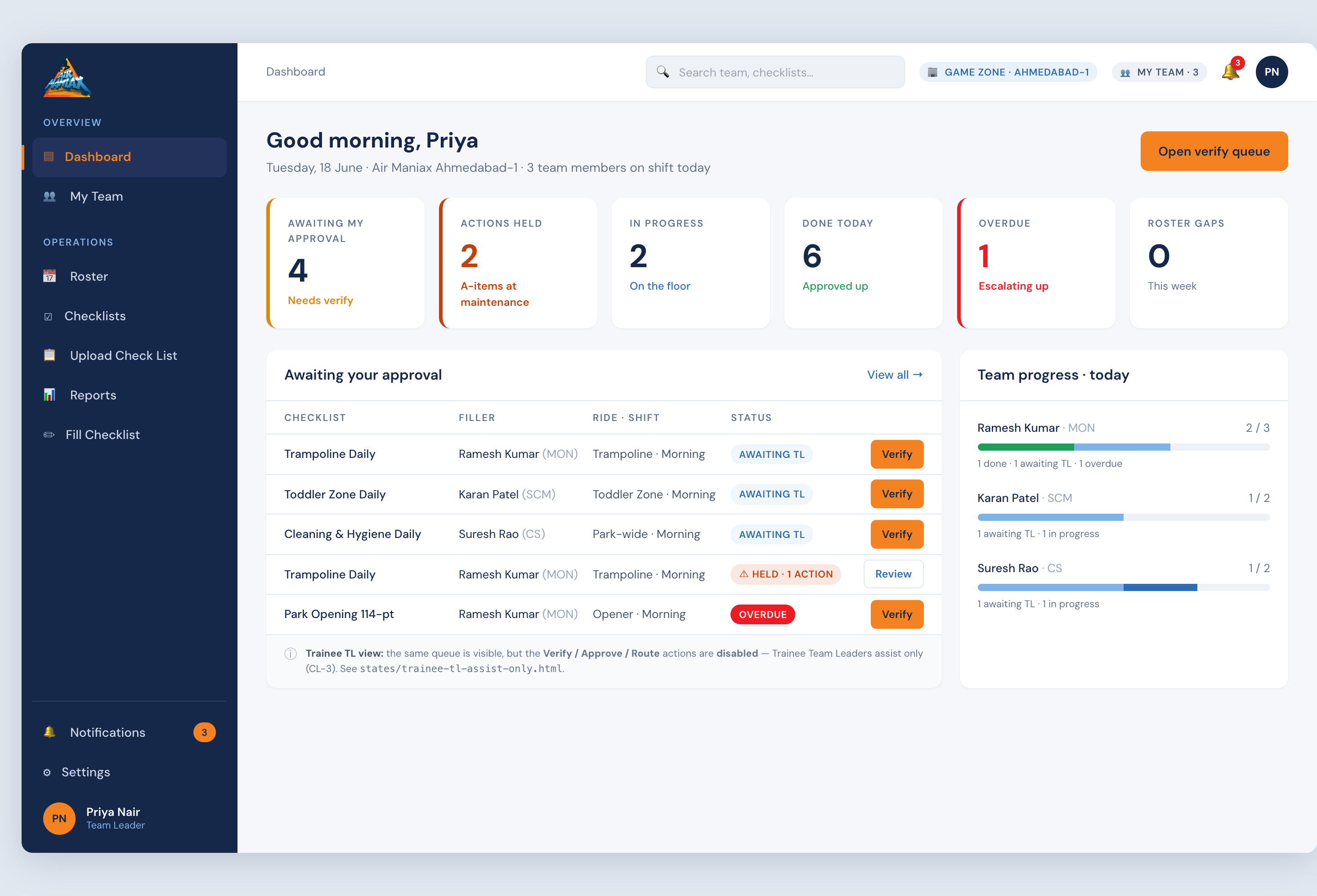Click the Cleaning & Hygiene Daily checklist name

[x=353, y=534]
